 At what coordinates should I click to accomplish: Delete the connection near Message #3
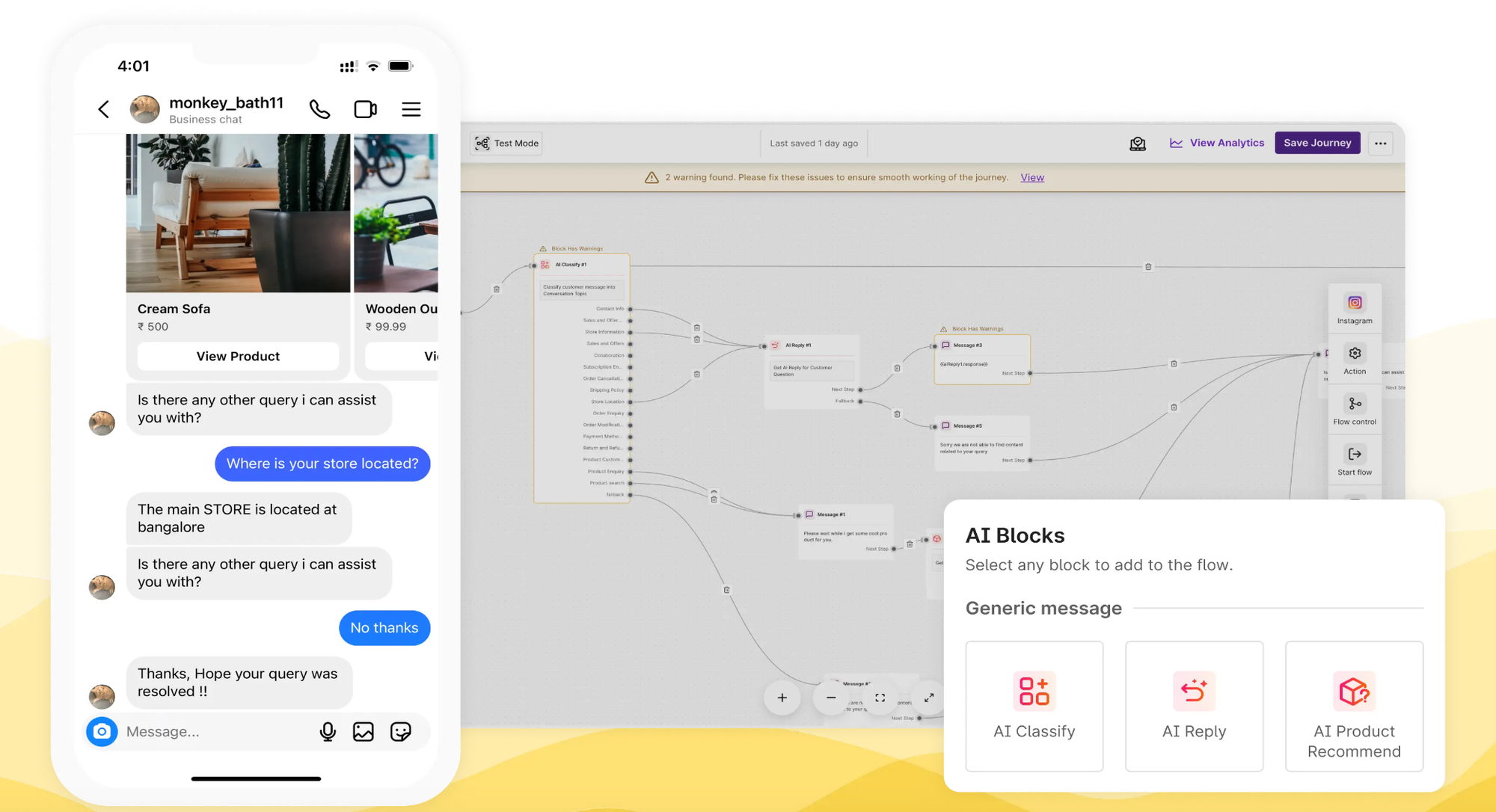point(897,367)
